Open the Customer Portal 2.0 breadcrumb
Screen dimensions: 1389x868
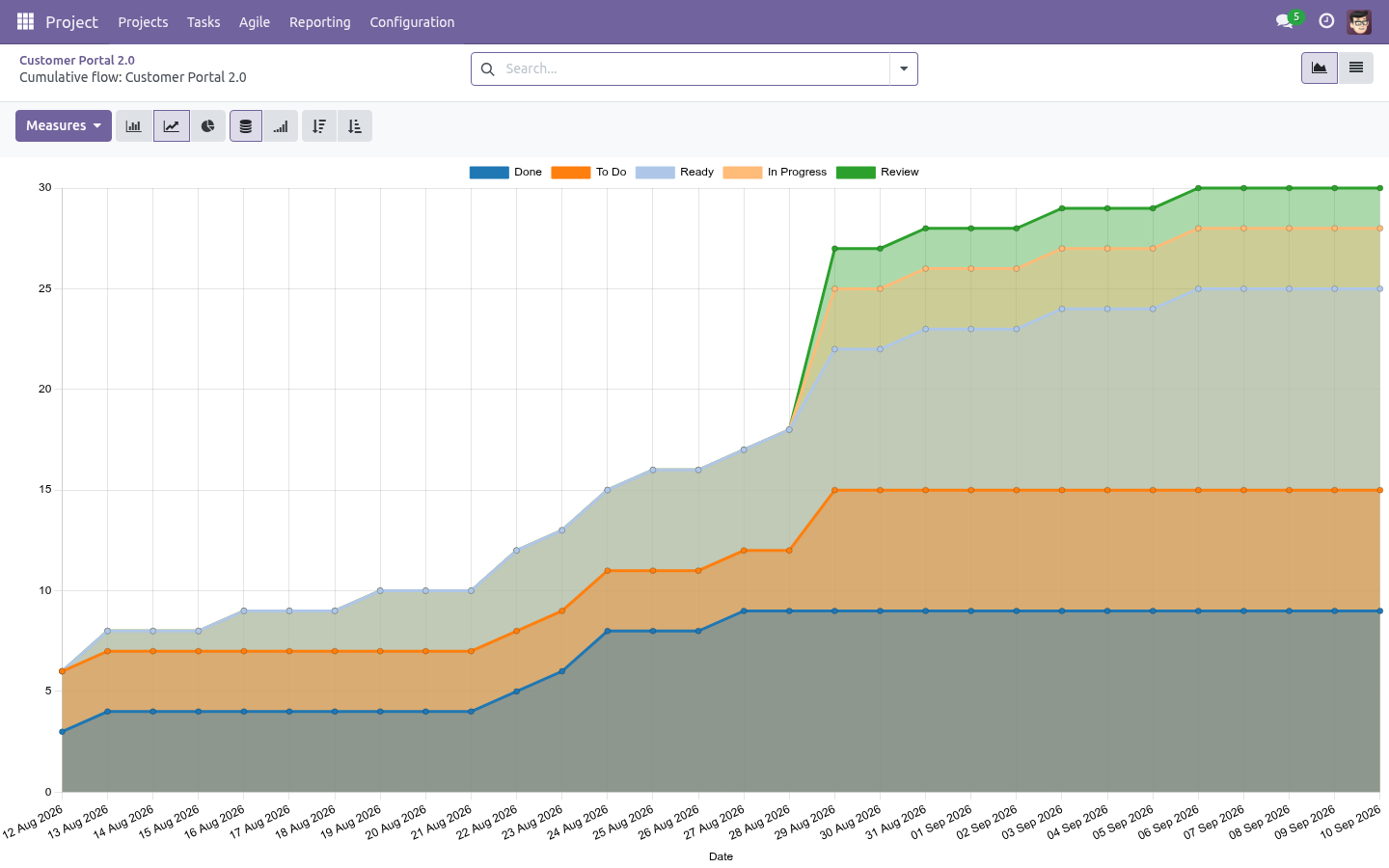(77, 60)
